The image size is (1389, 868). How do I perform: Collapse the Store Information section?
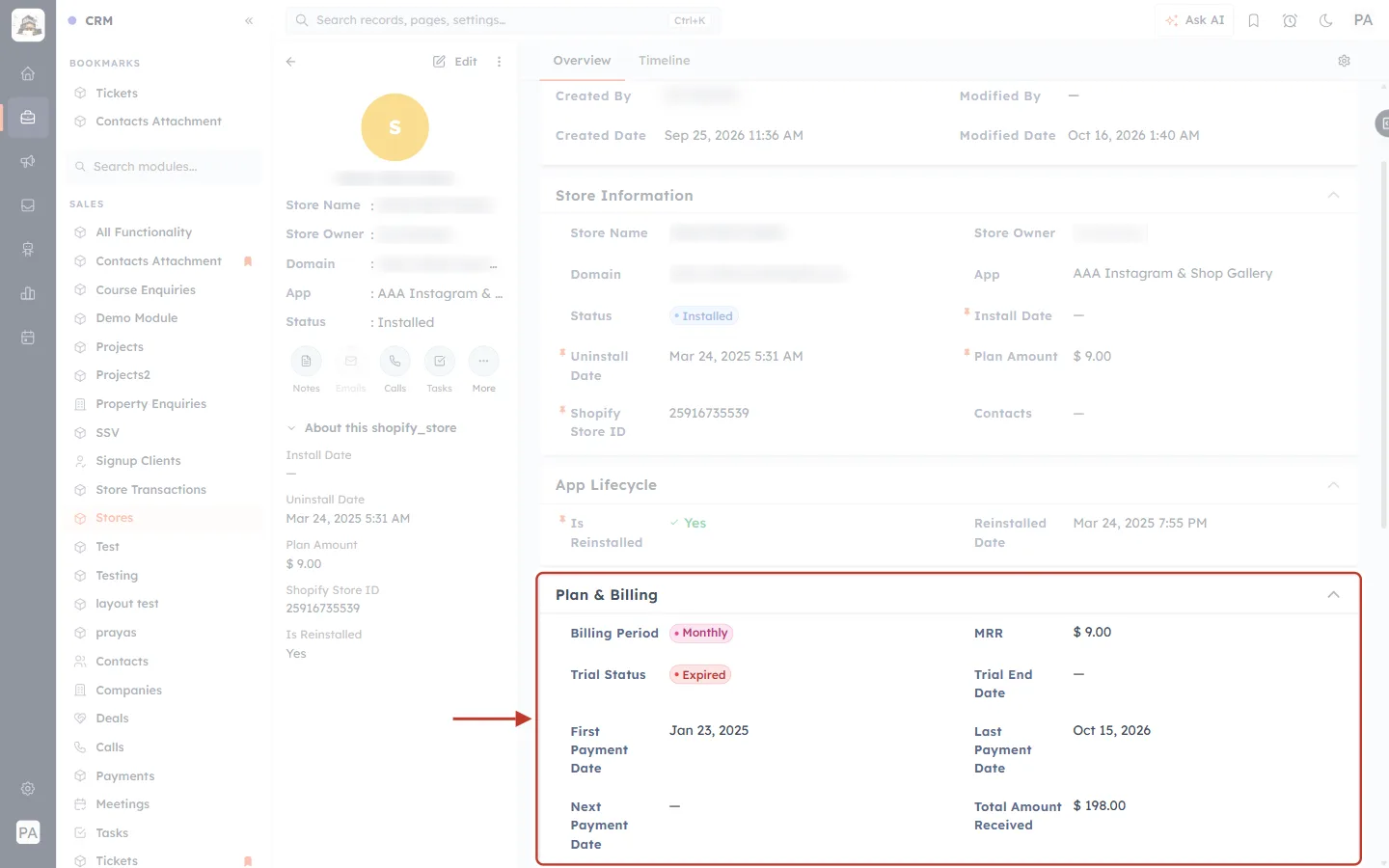[x=1333, y=195]
